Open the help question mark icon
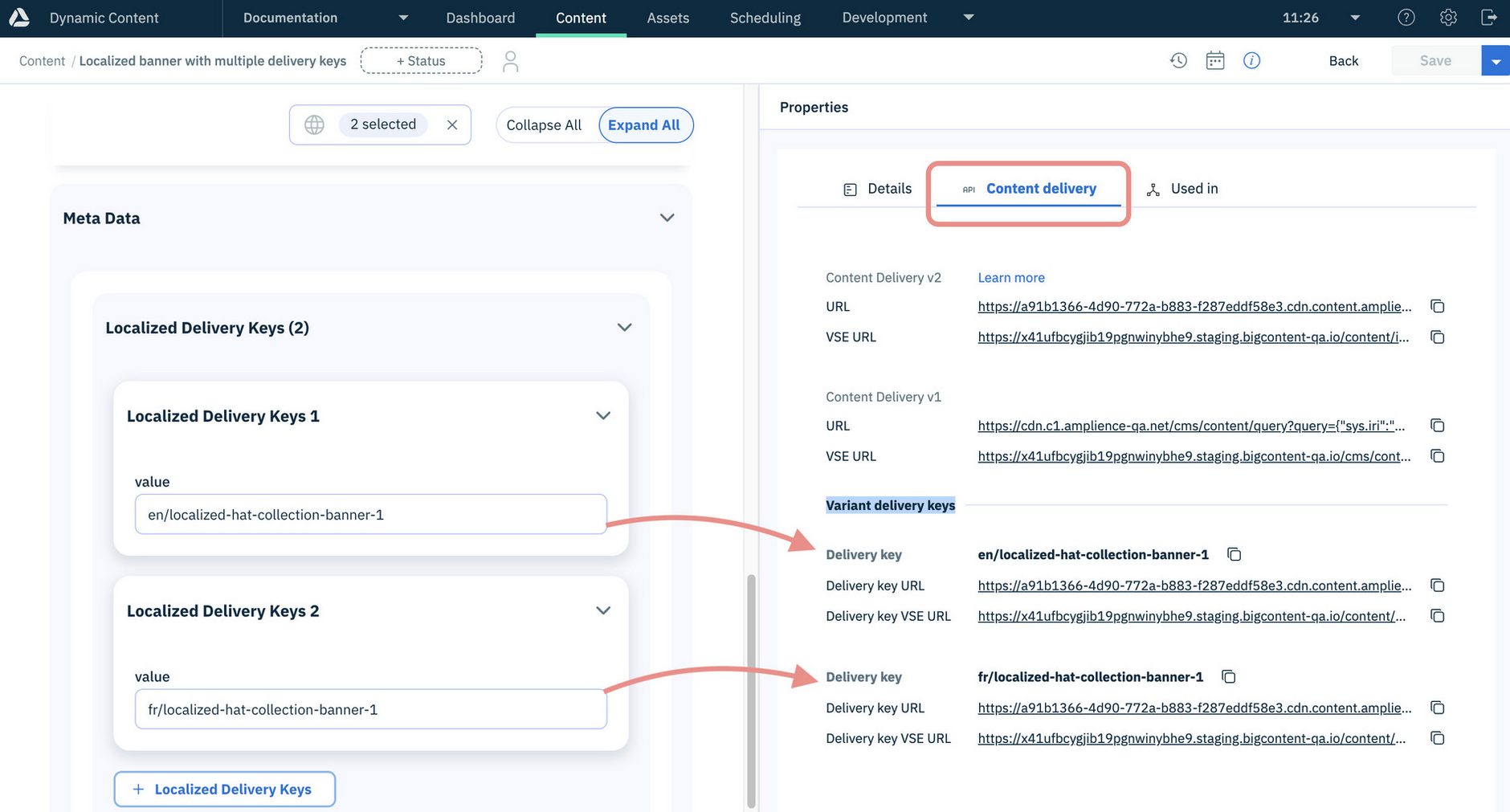Screen dimensions: 1510x812 click(x=1406, y=18)
